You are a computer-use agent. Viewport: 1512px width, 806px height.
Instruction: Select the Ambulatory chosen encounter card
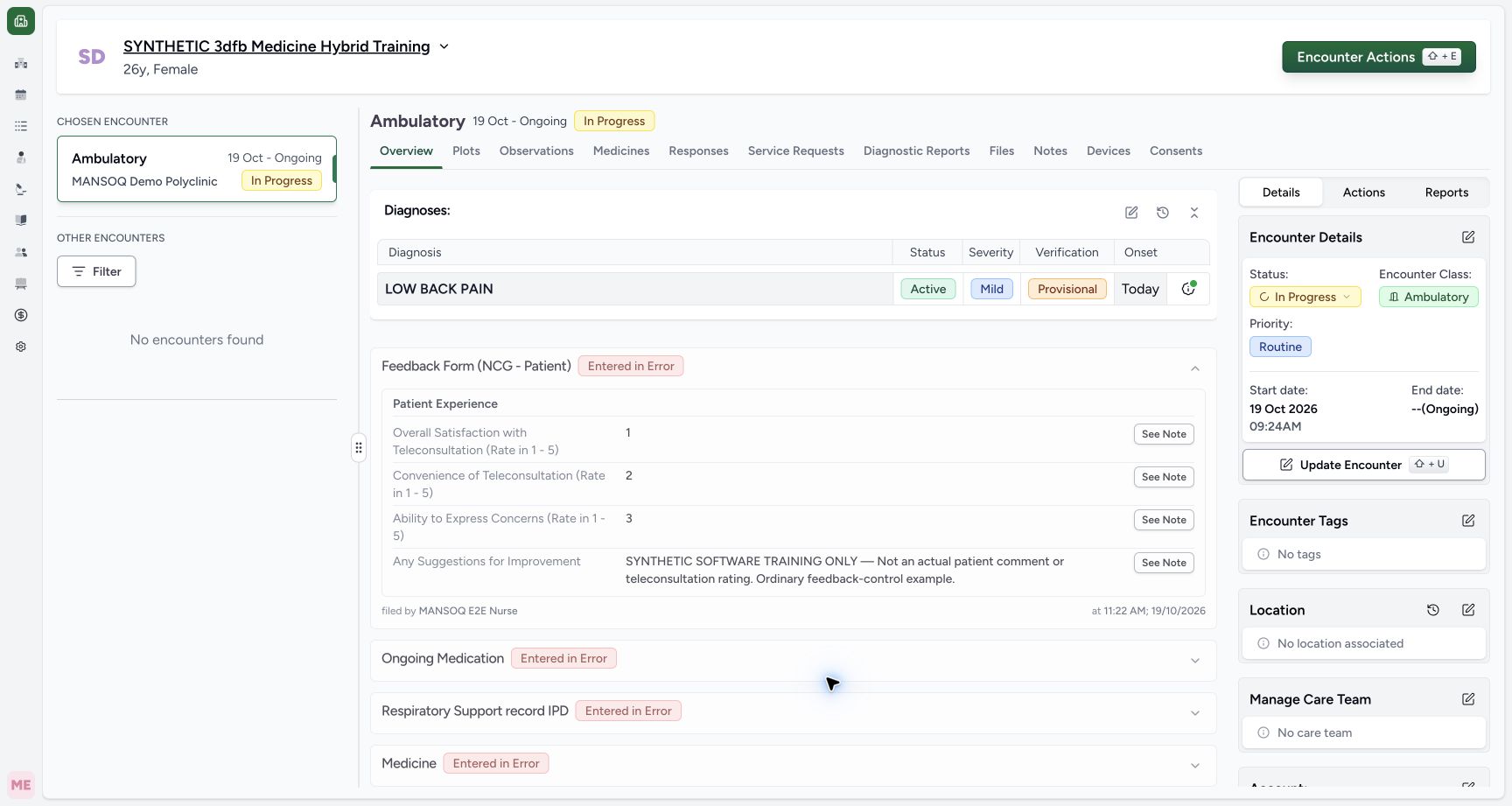[197, 169]
